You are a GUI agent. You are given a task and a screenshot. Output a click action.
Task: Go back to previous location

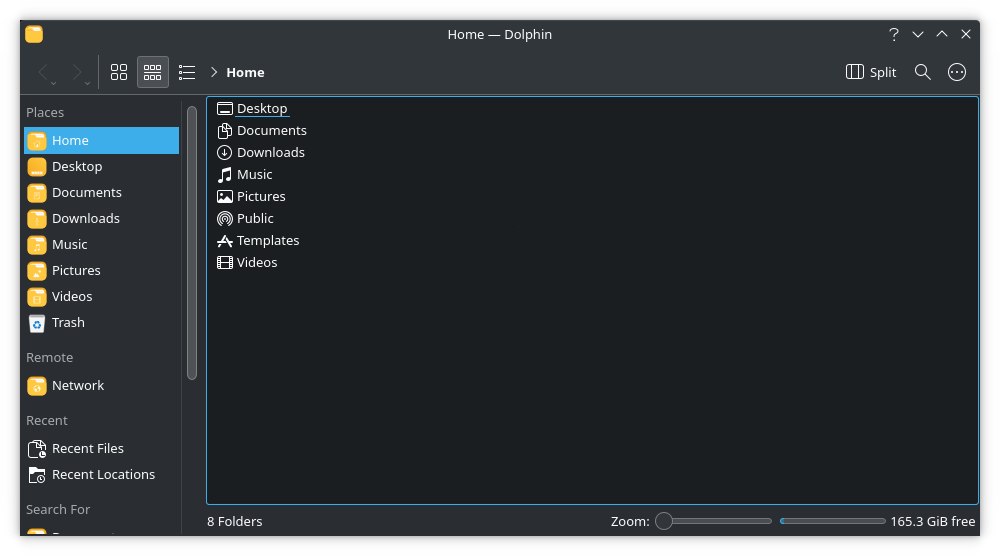pyautogui.click(x=43, y=71)
